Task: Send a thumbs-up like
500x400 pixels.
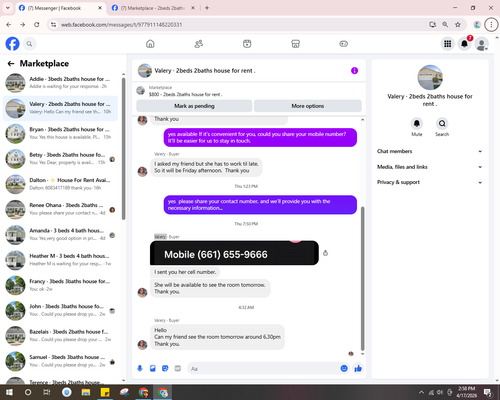Action: pos(358,368)
